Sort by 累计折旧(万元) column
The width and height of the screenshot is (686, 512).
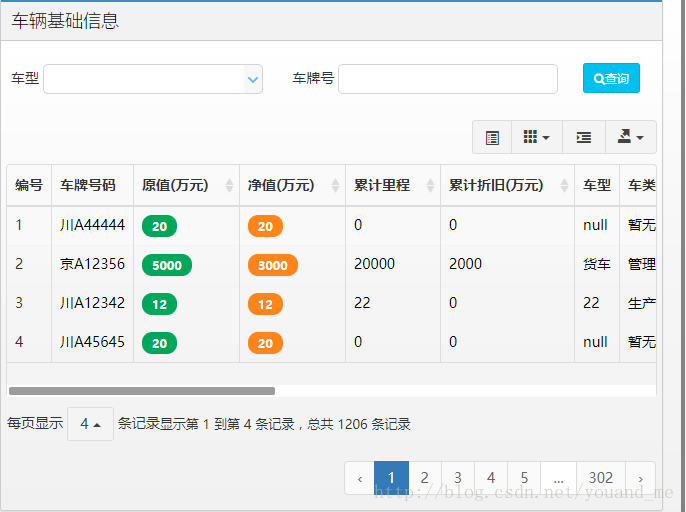[507, 185]
